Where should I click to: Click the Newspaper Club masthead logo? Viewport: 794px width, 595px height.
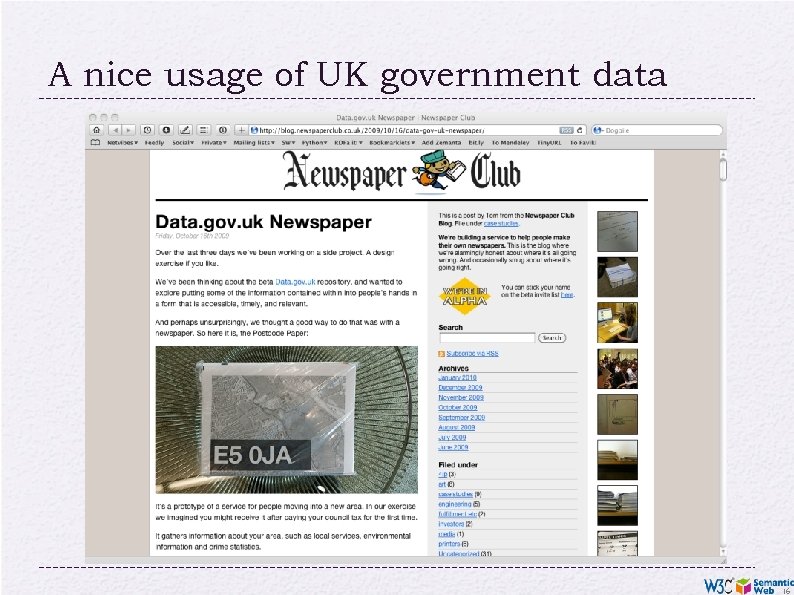(402, 172)
